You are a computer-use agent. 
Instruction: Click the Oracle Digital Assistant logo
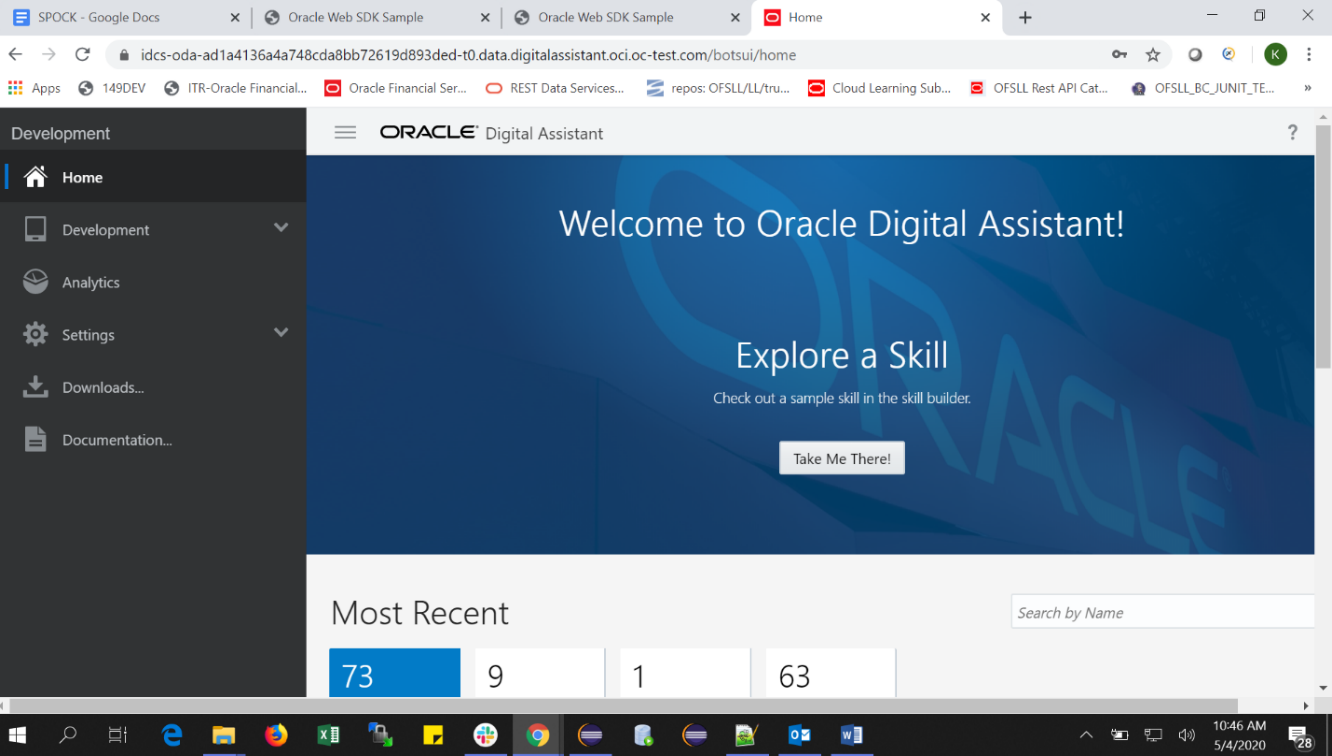pyautogui.click(x=491, y=133)
